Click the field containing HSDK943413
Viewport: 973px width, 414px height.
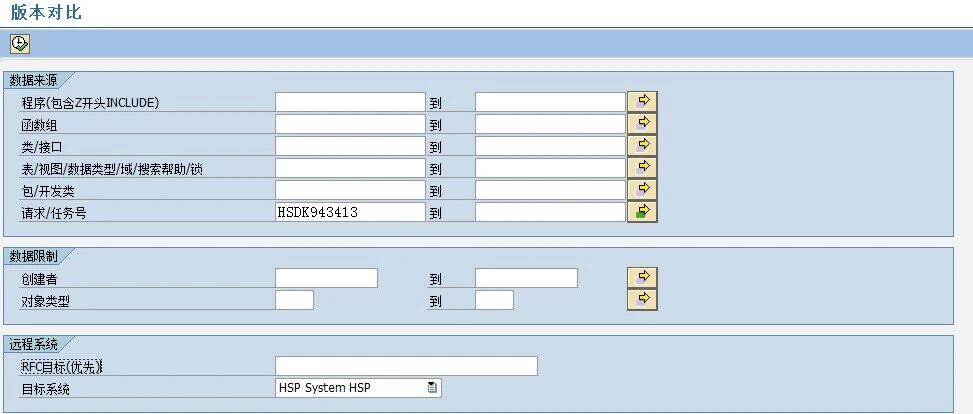(350, 212)
